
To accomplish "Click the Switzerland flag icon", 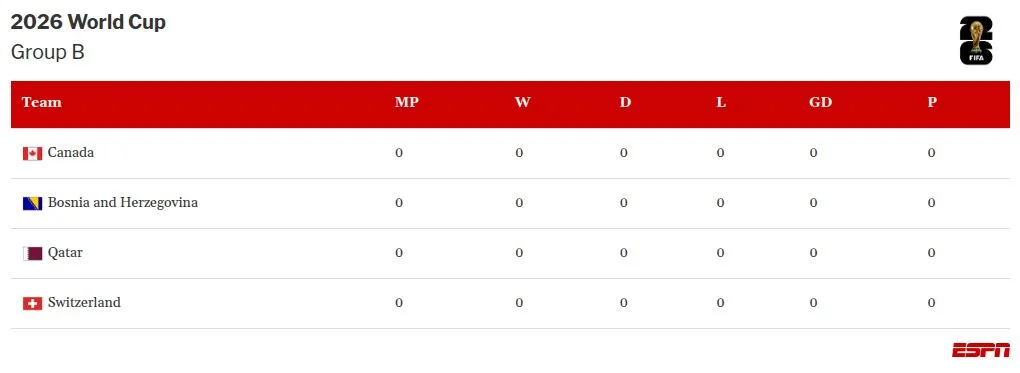I will tap(33, 303).
